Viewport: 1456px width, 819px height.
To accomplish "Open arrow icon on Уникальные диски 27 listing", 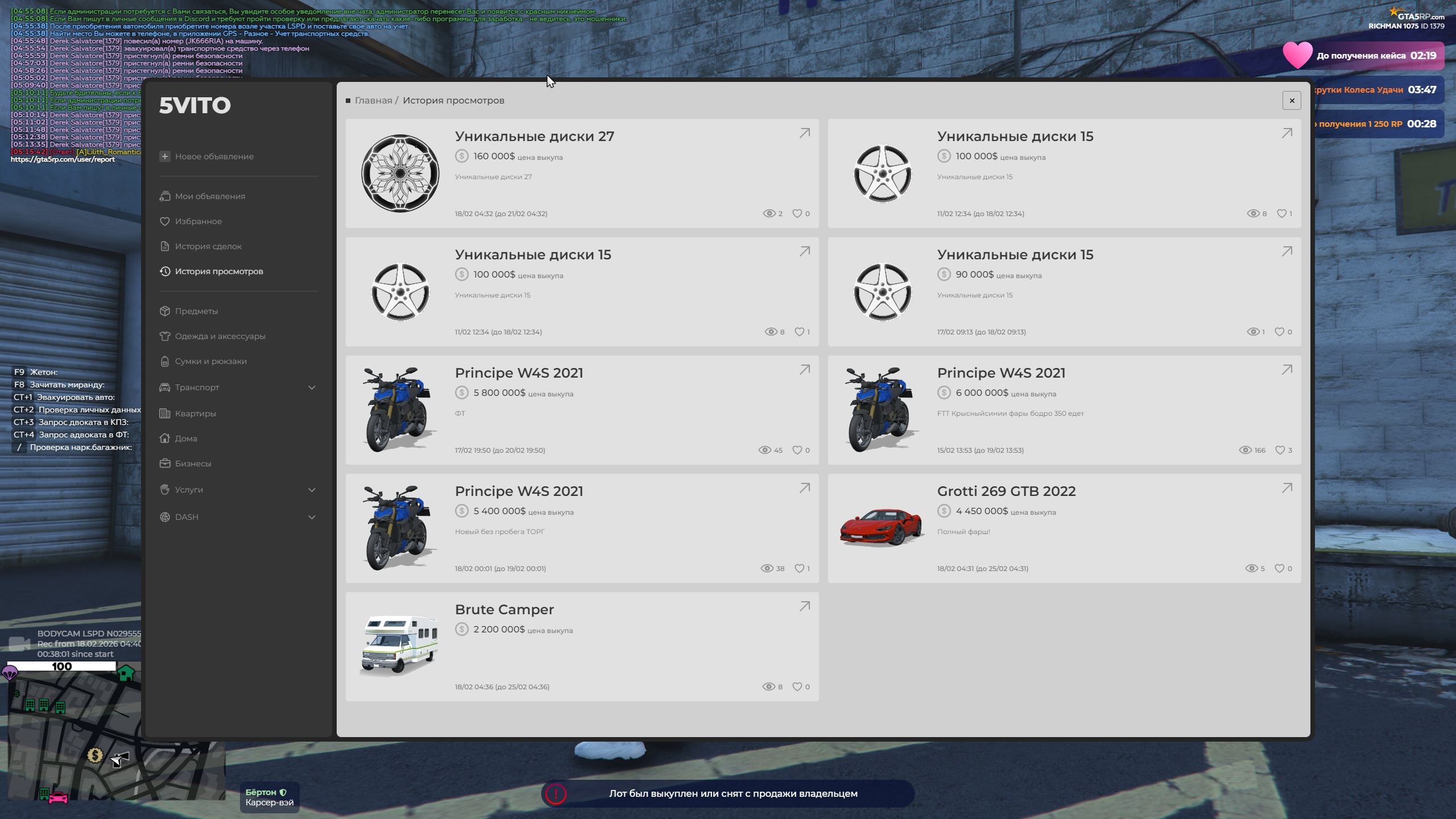I will (804, 133).
